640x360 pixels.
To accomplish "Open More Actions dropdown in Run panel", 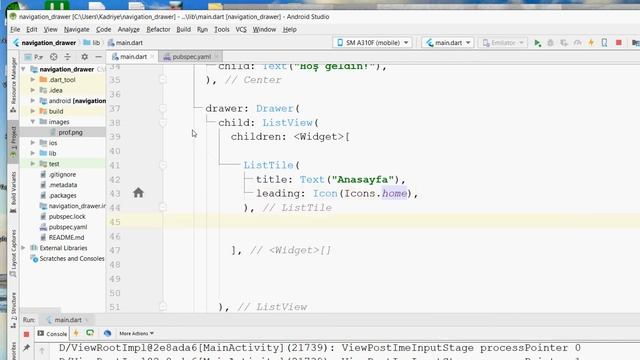I will pos(136,333).
